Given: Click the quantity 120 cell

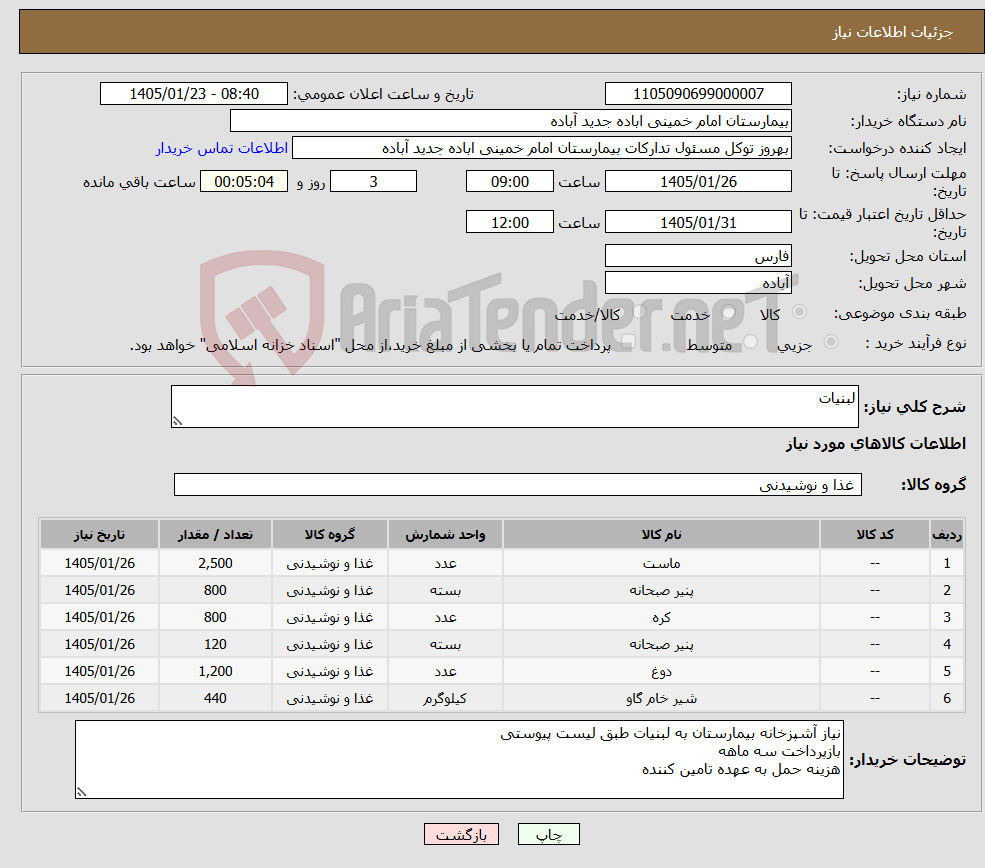Looking at the screenshot, I should click(x=215, y=644).
